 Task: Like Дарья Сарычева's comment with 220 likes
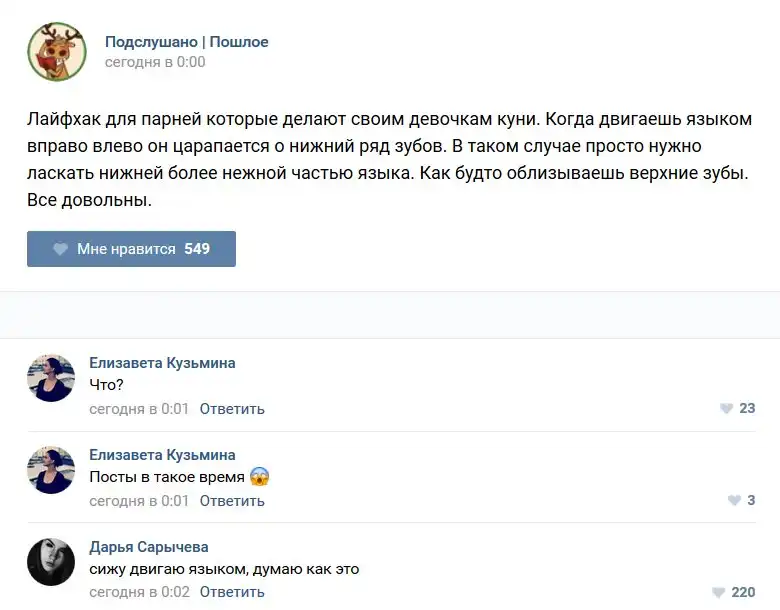718,592
